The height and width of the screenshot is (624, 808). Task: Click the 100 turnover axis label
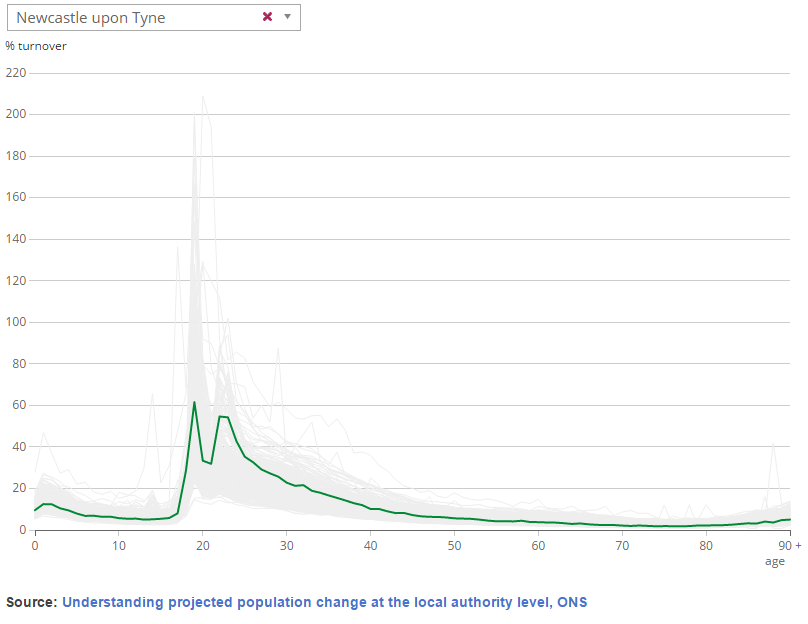point(16,322)
